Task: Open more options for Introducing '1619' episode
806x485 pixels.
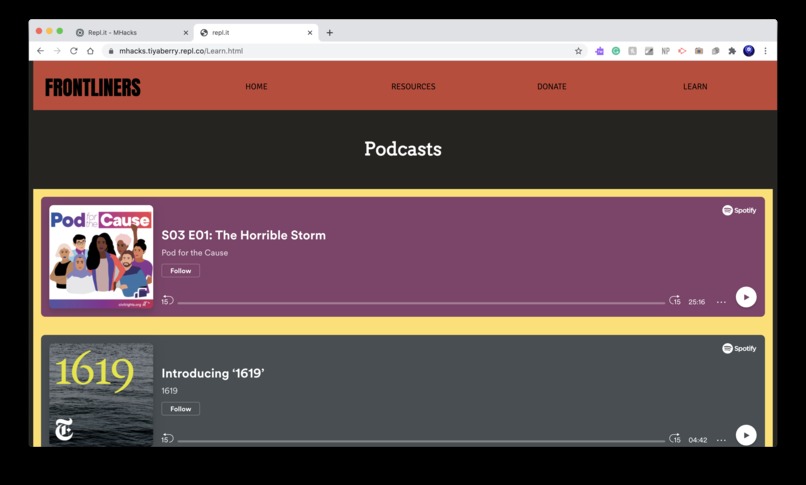Action: click(721, 440)
